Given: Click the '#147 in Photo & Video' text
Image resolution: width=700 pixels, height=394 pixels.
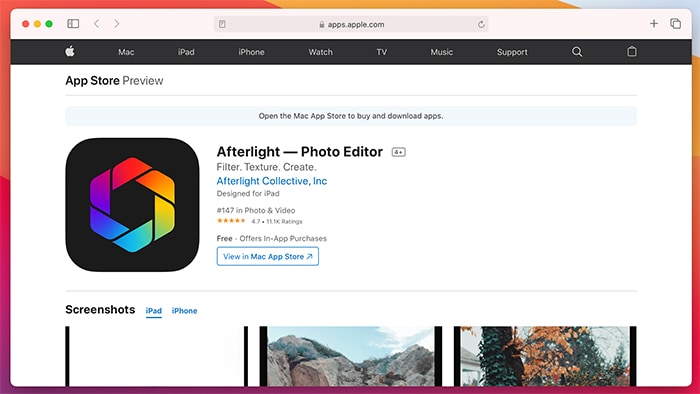Looking at the screenshot, I should 256,210.
